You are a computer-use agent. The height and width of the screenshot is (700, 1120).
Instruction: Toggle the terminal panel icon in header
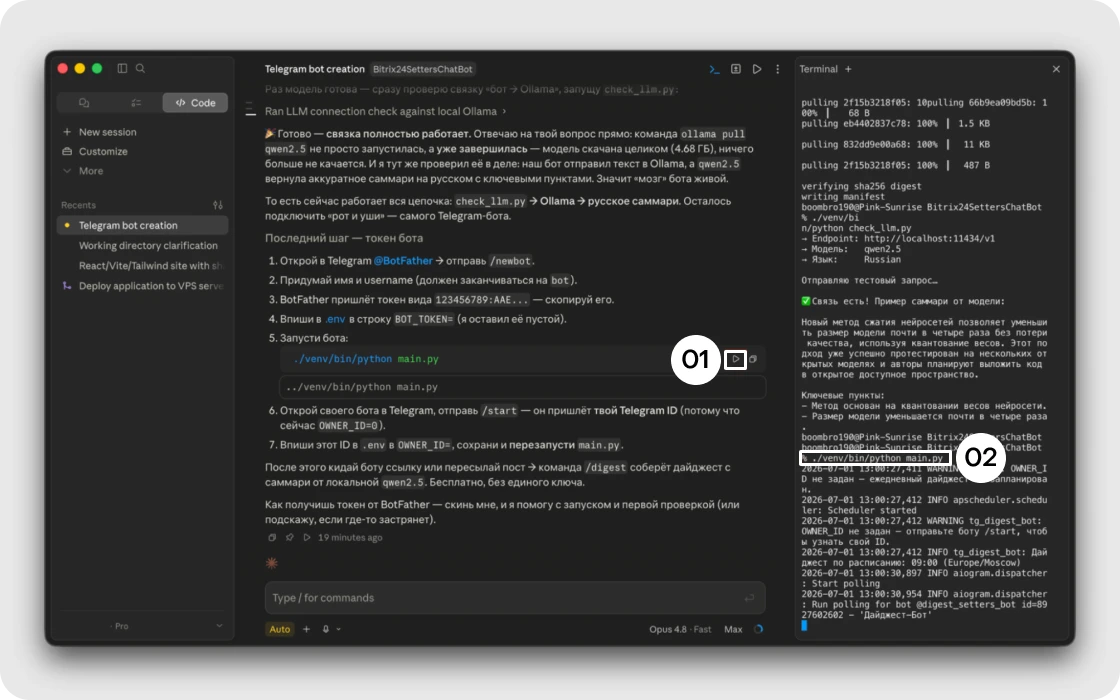click(x=714, y=69)
